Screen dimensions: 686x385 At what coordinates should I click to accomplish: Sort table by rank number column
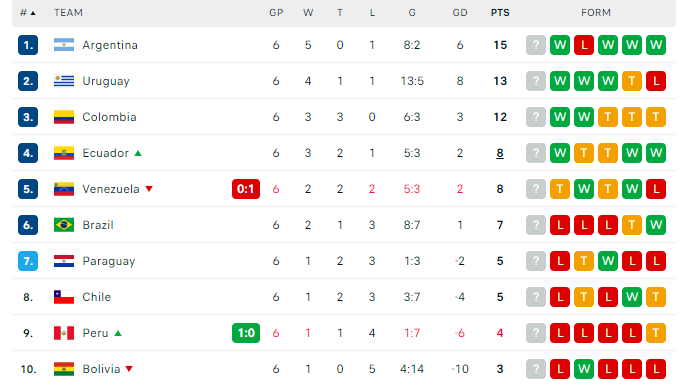point(28,13)
